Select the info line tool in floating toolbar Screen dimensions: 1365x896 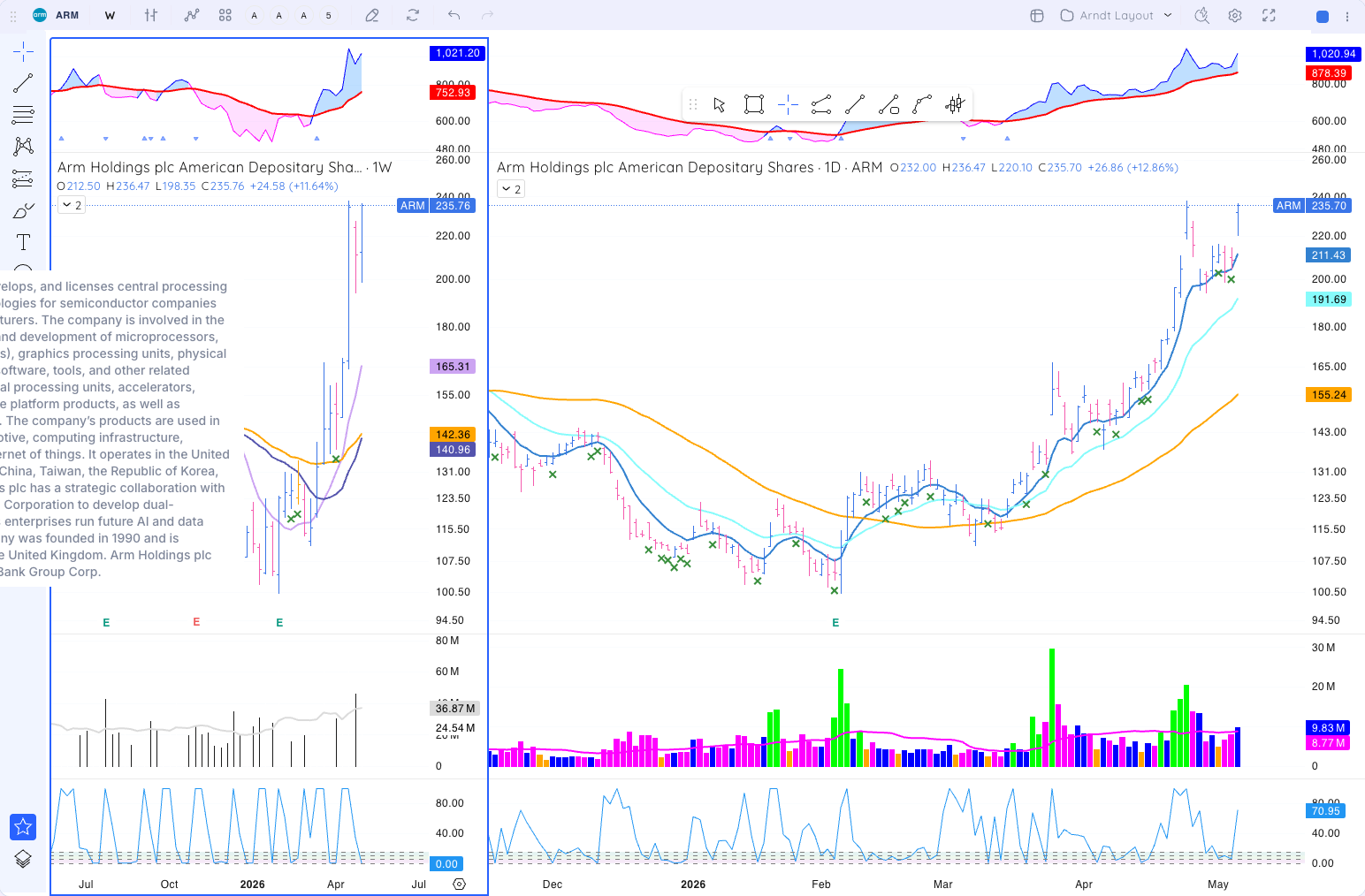pos(888,105)
